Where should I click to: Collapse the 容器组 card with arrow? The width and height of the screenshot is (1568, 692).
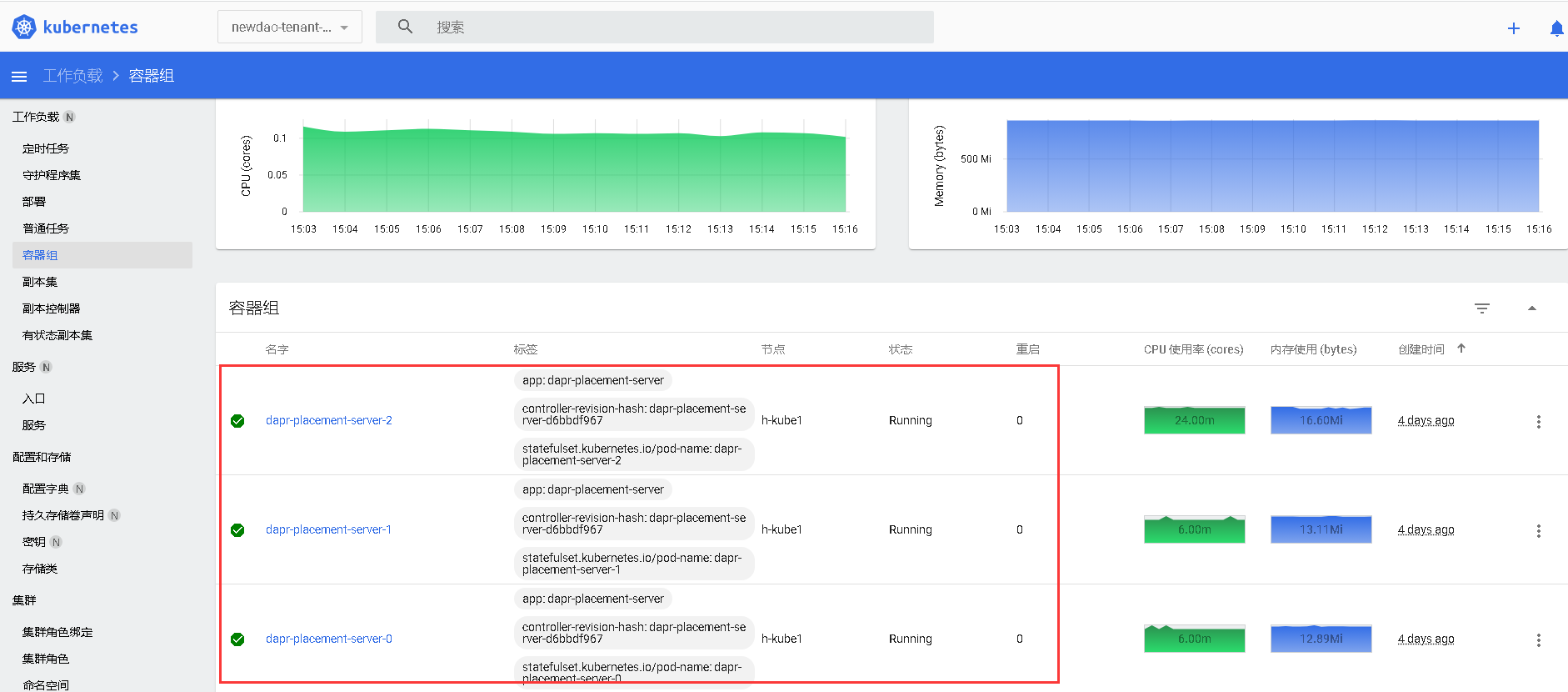1531,308
